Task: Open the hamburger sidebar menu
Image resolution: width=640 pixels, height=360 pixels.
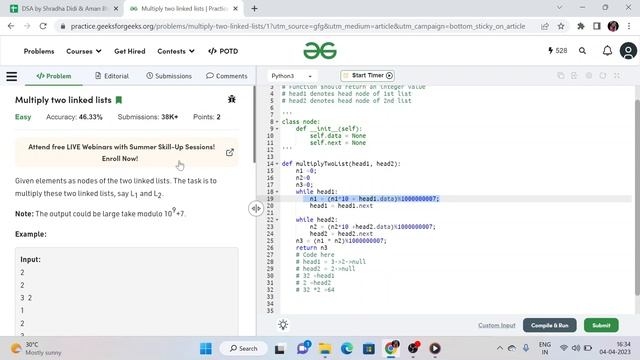Action: pyautogui.click(x=11, y=76)
